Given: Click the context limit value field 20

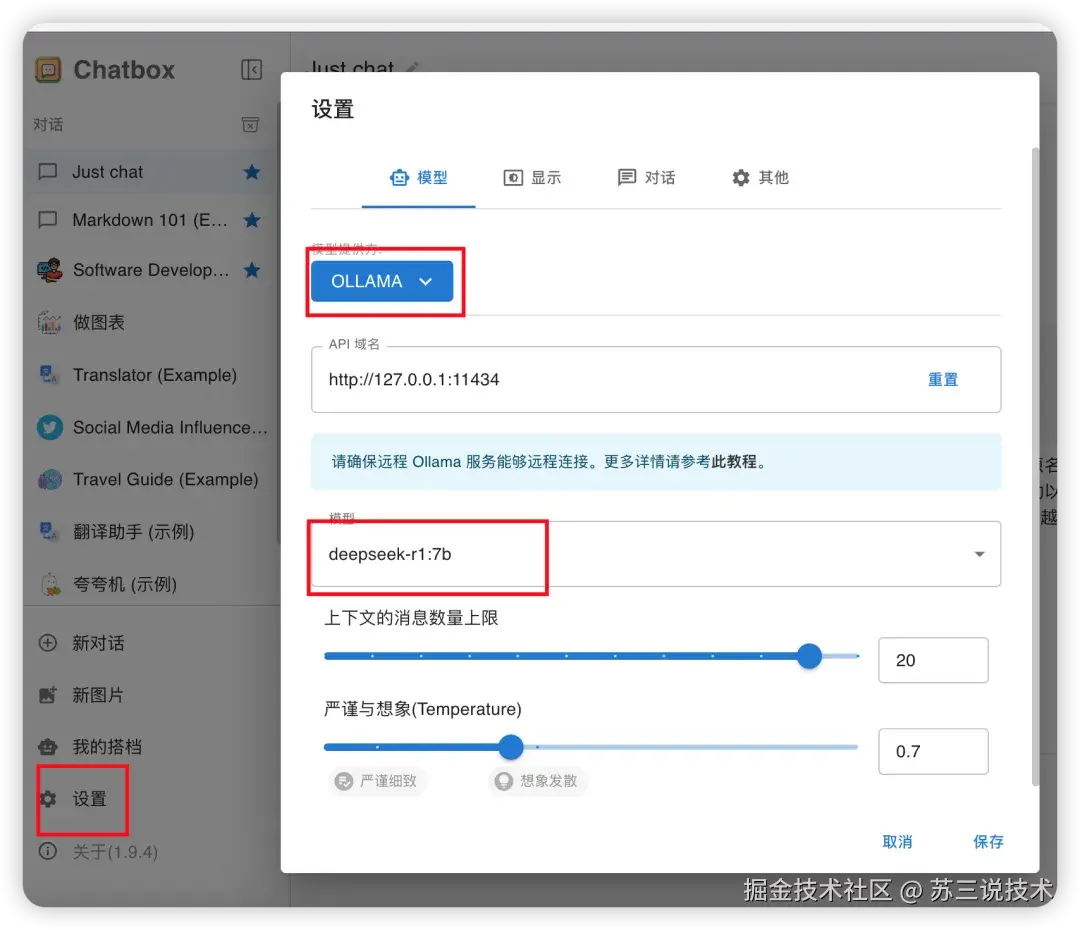Looking at the screenshot, I should click(x=933, y=660).
